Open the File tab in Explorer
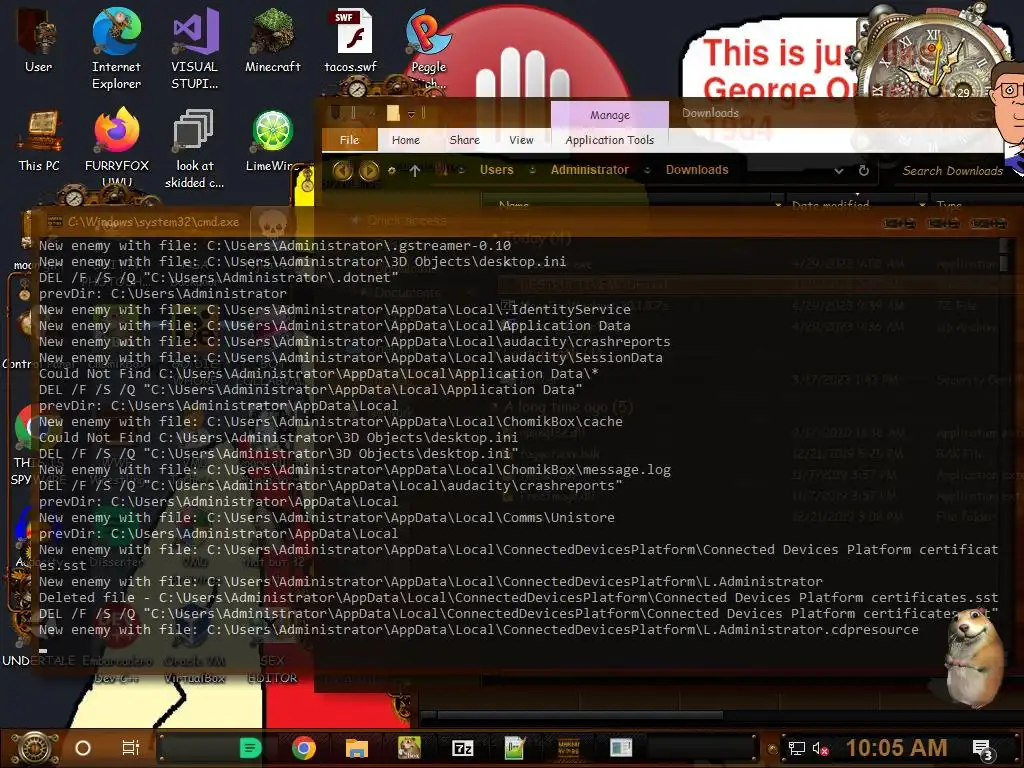 click(349, 140)
